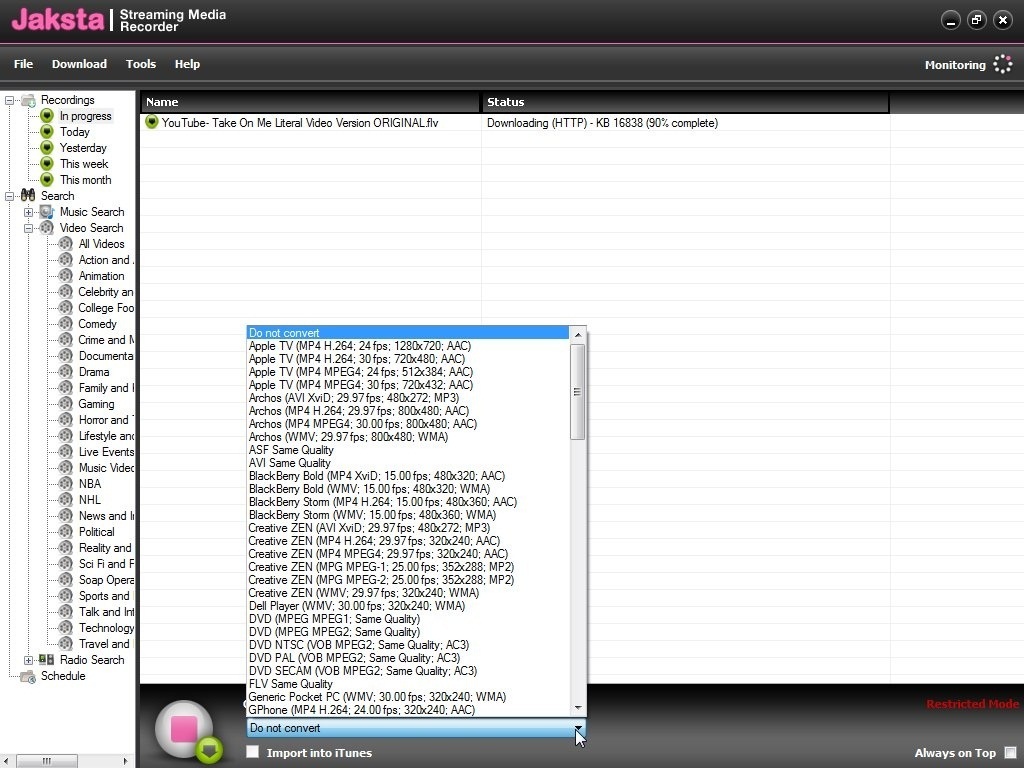Click the Restricted Mode label
Image resolution: width=1024 pixels, height=768 pixels.
[972, 704]
